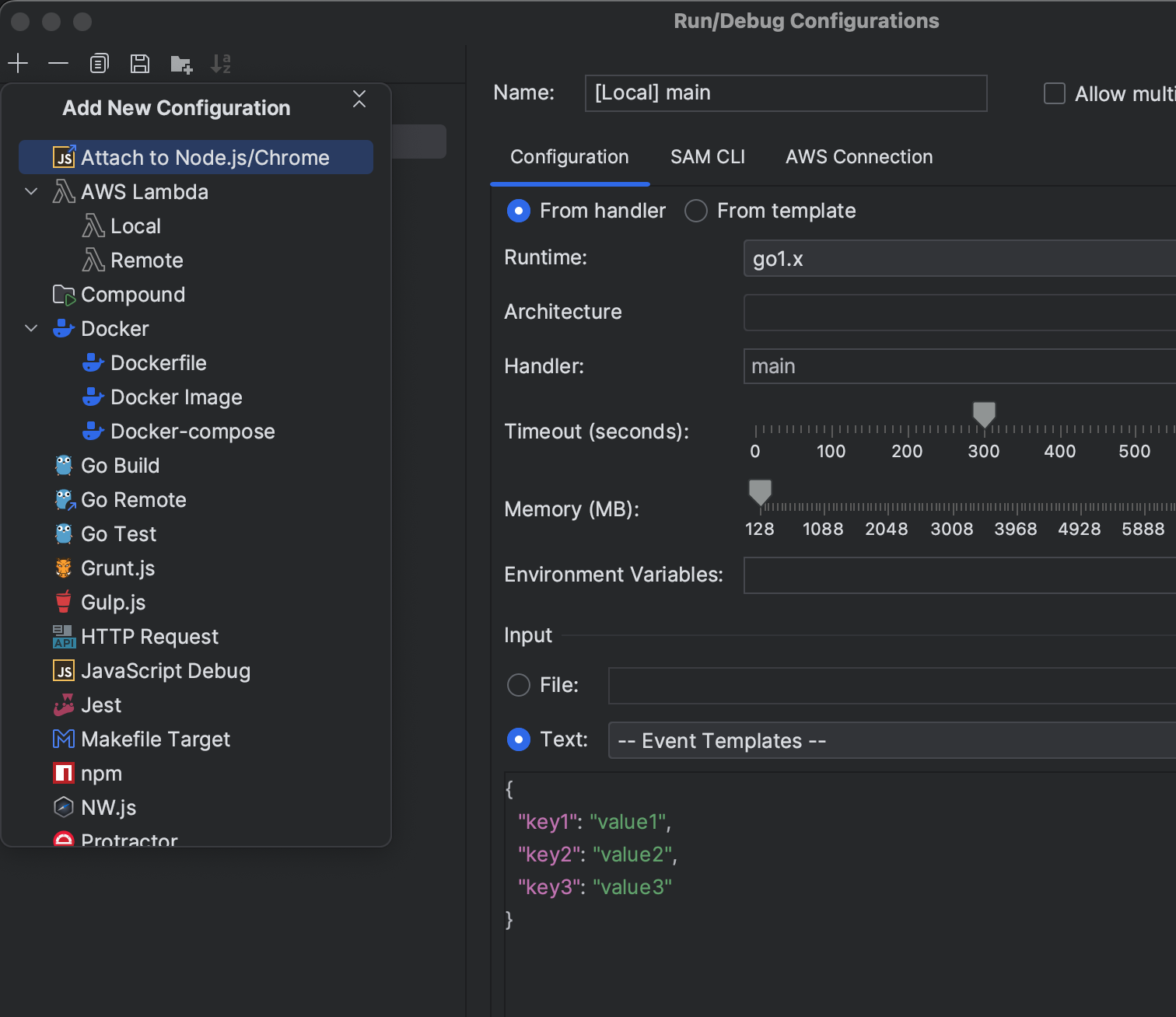
Task: Click the JavaScript Debug JS icon
Action: click(64, 670)
